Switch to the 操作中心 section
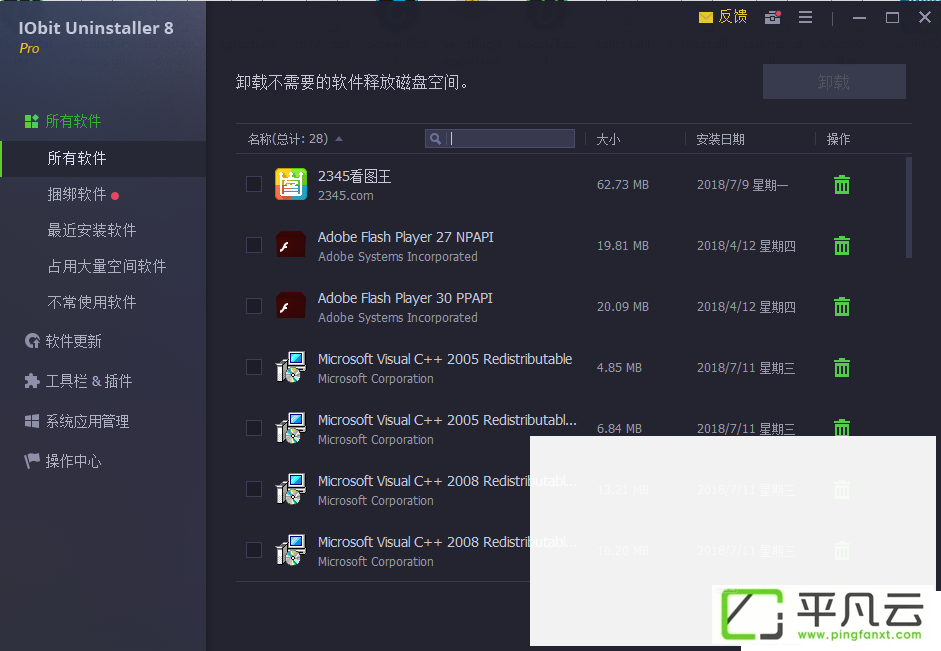 73,461
